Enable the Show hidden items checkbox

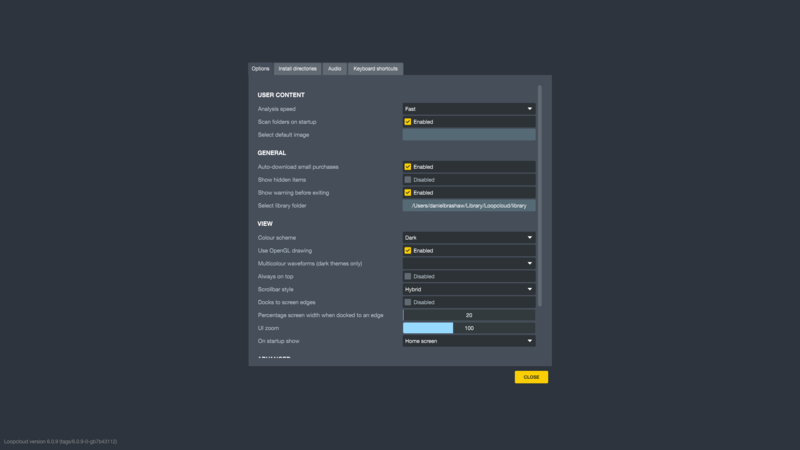[x=408, y=180]
